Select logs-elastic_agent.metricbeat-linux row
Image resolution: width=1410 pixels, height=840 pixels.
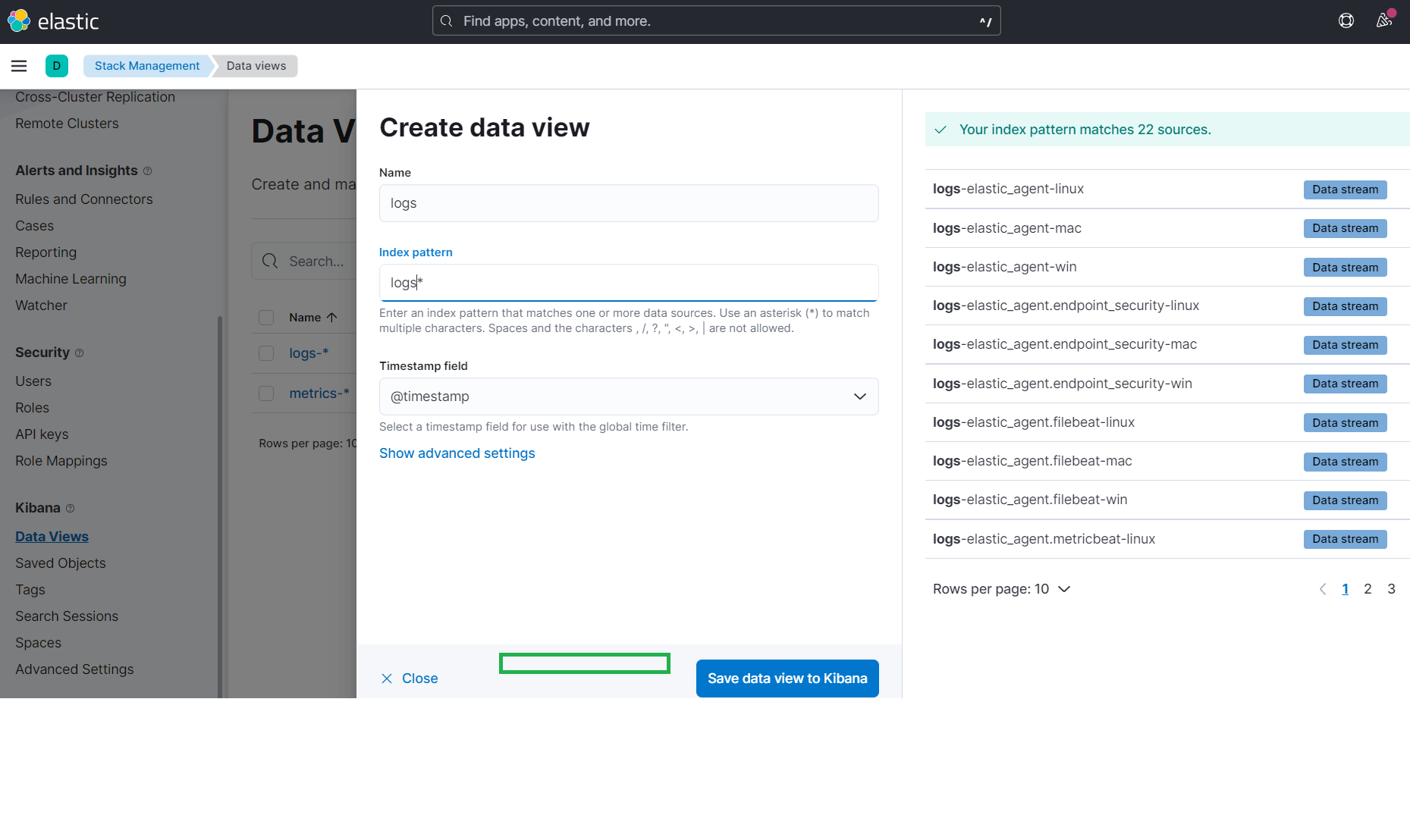click(x=1167, y=539)
